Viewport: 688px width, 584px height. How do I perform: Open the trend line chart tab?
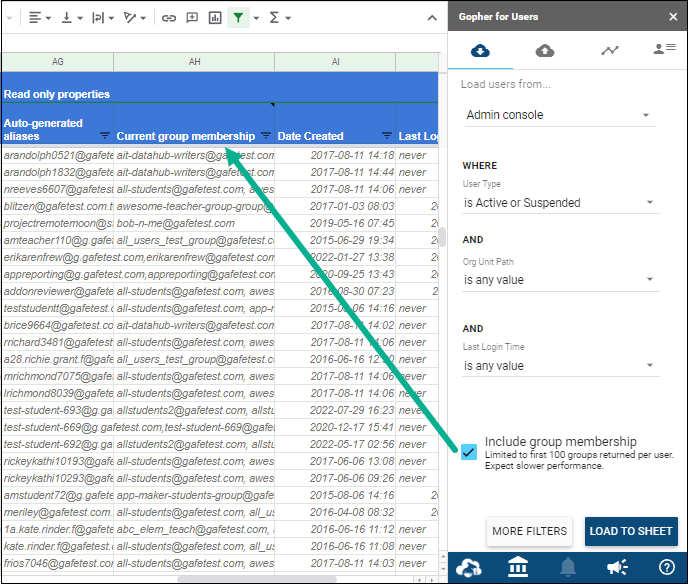(609, 51)
